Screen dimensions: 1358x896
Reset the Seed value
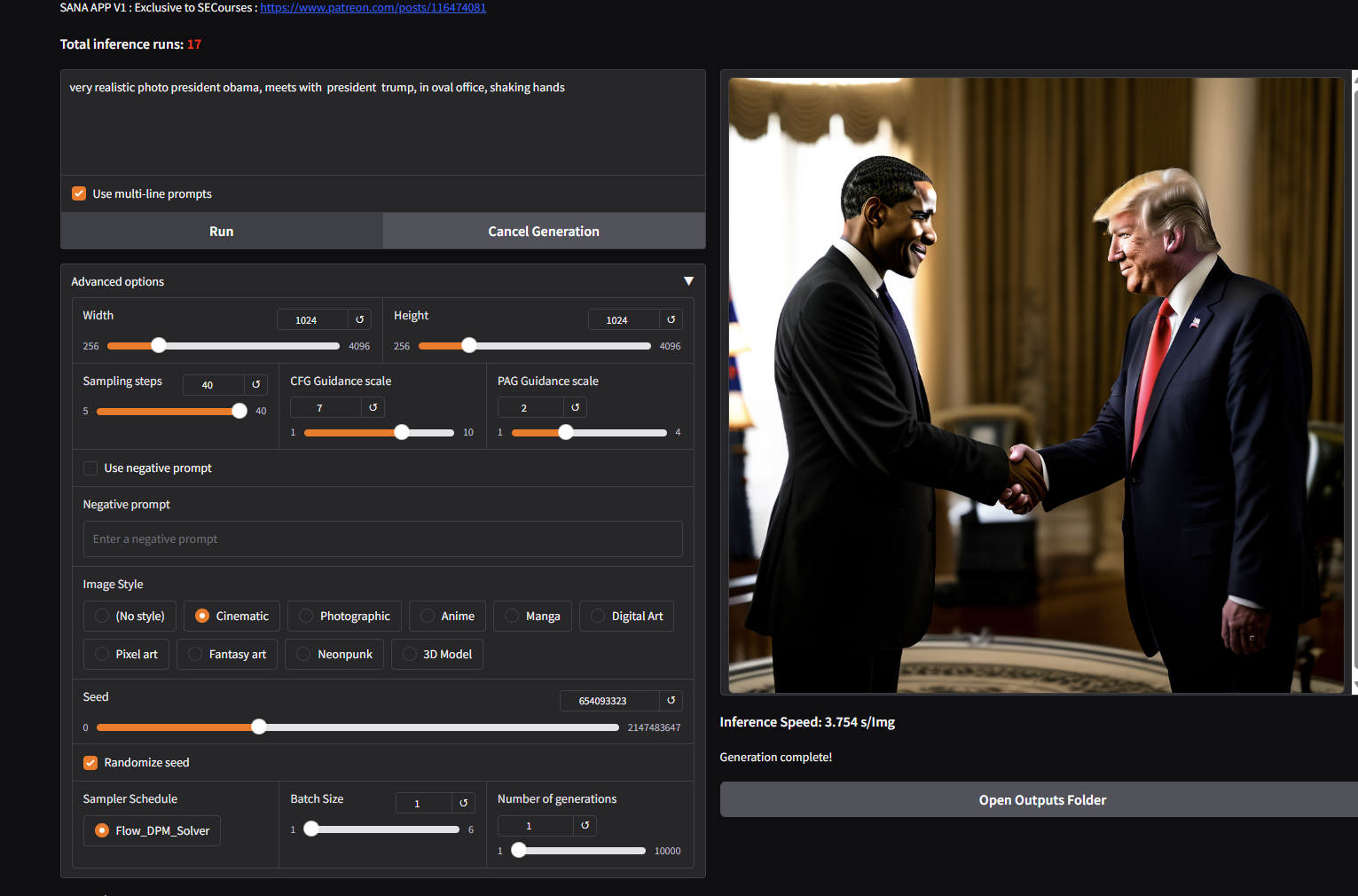671,700
